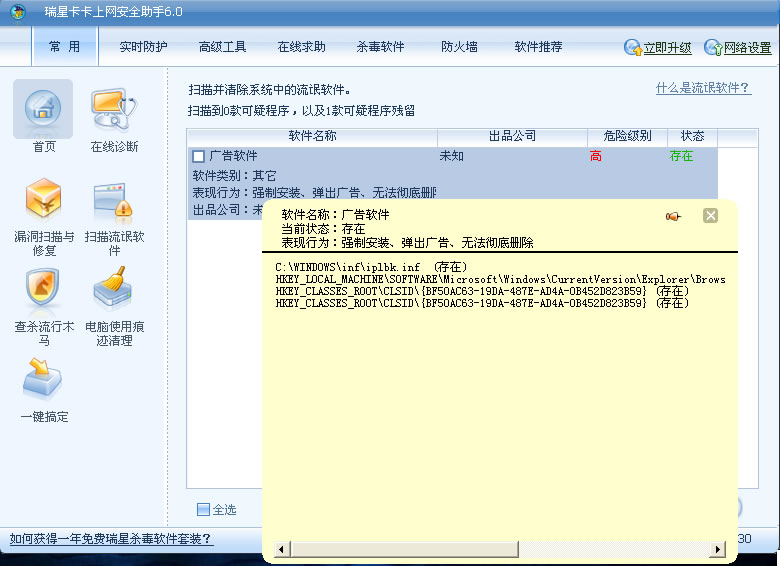The height and width of the screenshot is (566, 780).
Task: Switch to the 实时防护 tab
Action: [143, 47]
